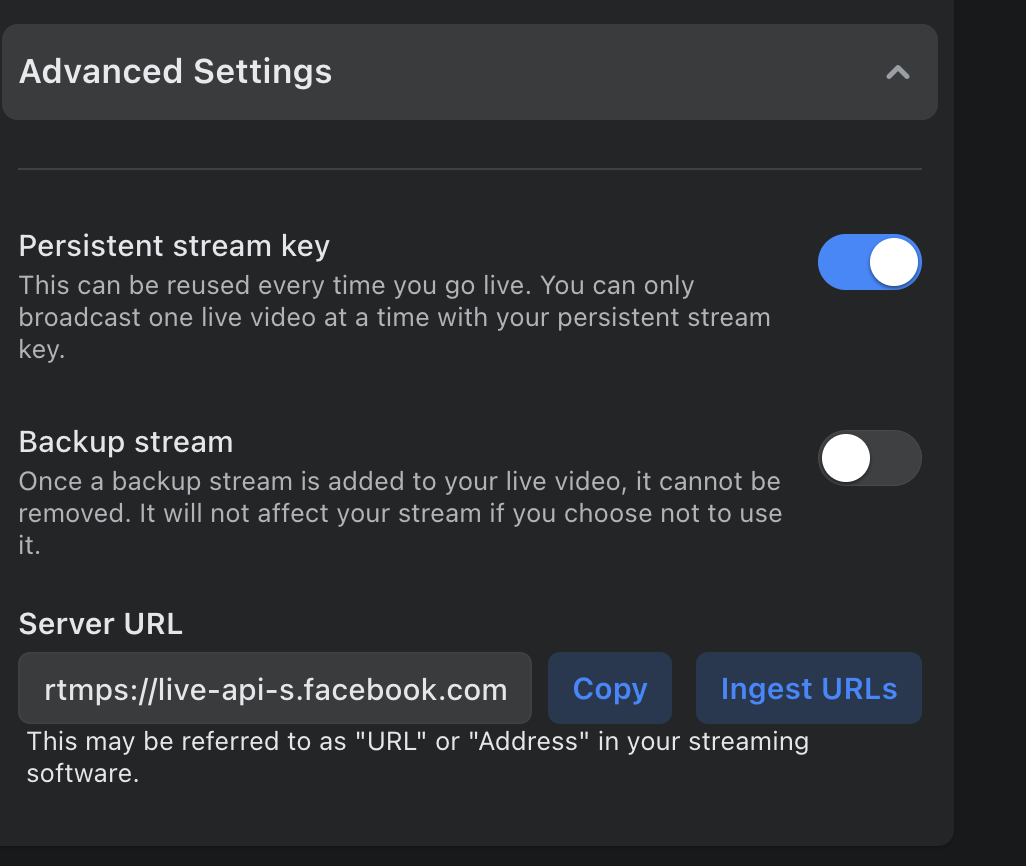Viewport: 1026px width, 866px height.
Task: Enable the Backup stream switch
Action: tap(869, 458)
